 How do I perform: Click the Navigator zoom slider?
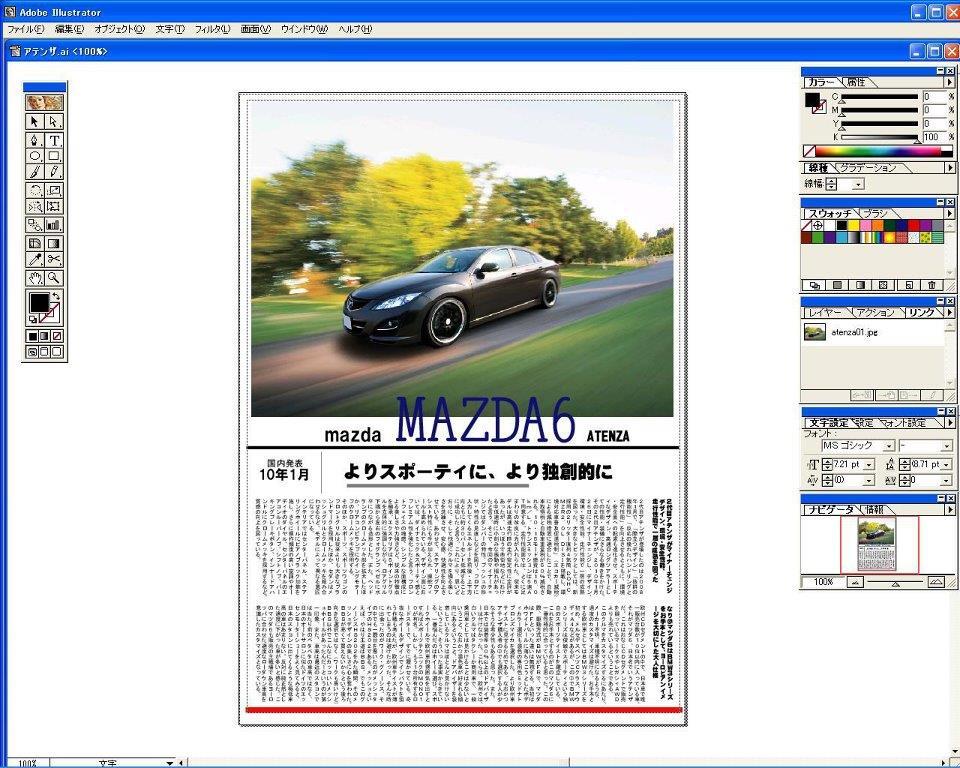(896, 582)
